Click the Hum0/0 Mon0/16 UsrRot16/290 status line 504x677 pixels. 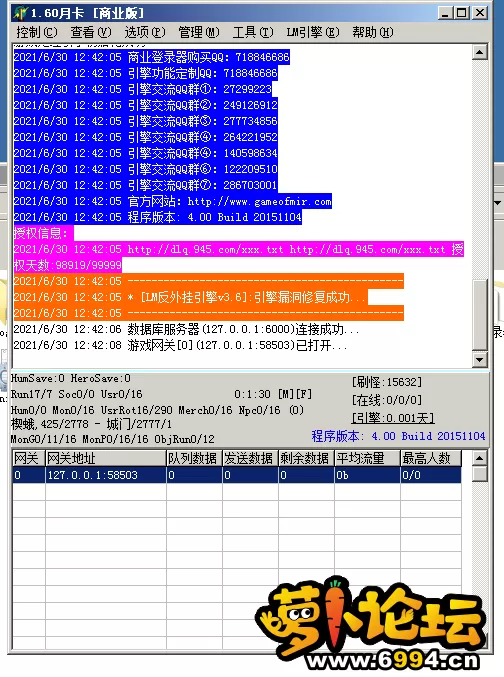[157, 410]
